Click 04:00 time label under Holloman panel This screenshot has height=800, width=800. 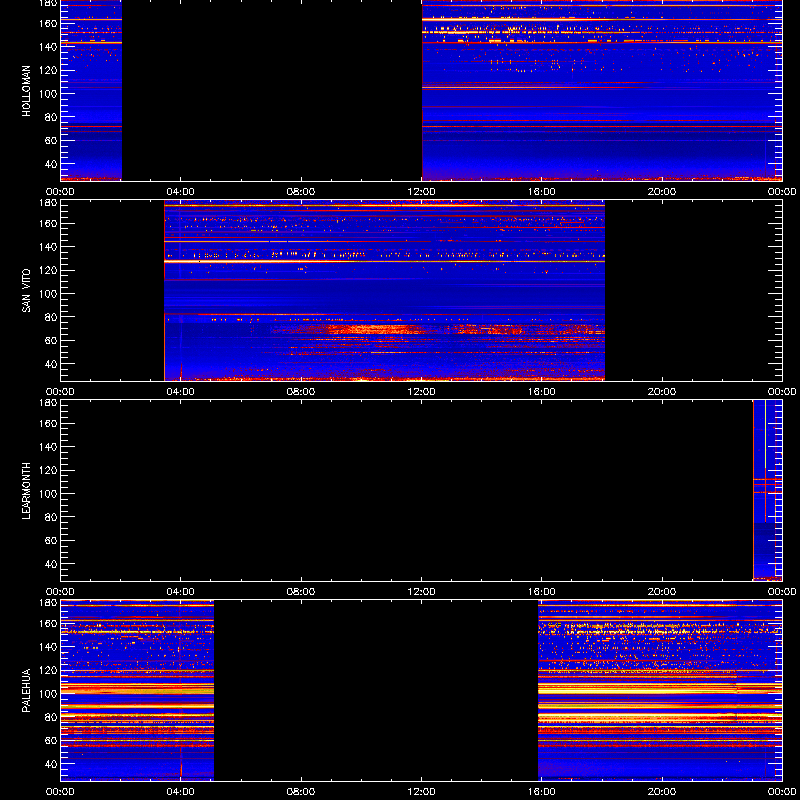[x=181, y=192]
